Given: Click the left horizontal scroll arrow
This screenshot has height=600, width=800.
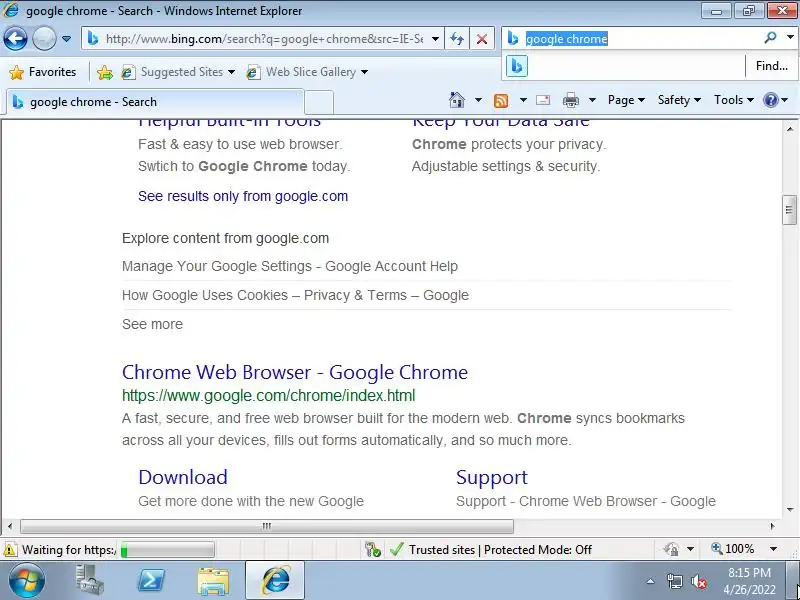Looking at the screenshot, I should (x=10, y=526).
